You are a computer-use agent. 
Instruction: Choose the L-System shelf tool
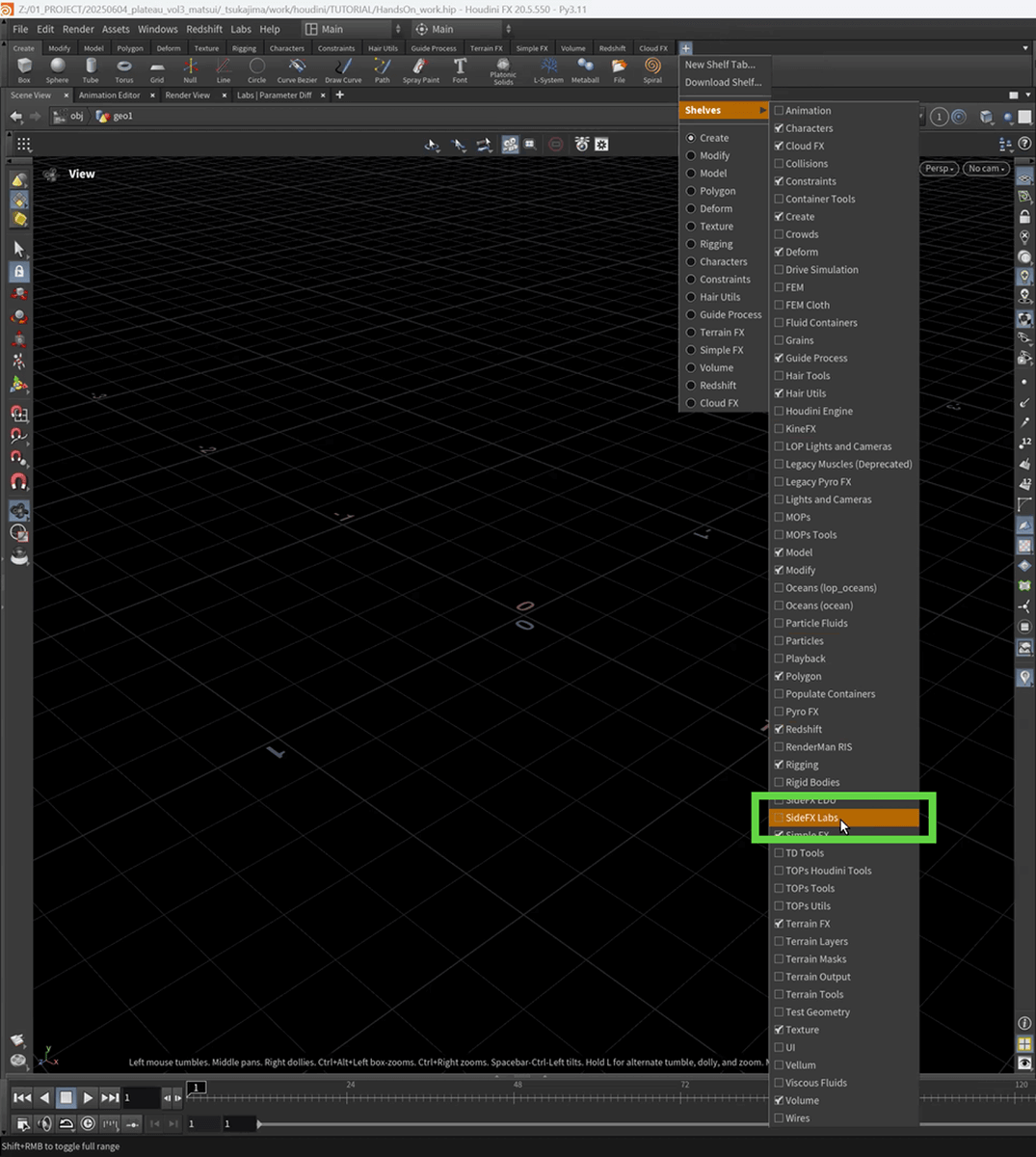tap(548, 68)
